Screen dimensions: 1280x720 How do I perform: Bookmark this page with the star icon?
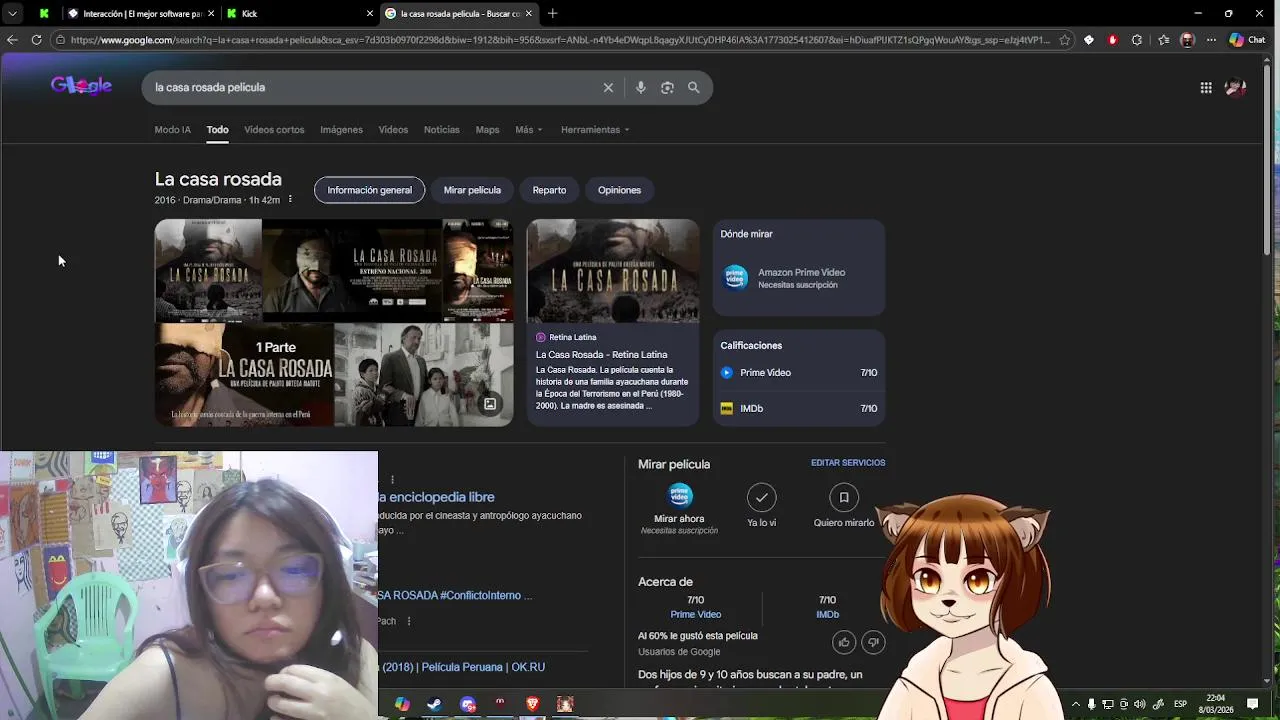coord(1064,40)
